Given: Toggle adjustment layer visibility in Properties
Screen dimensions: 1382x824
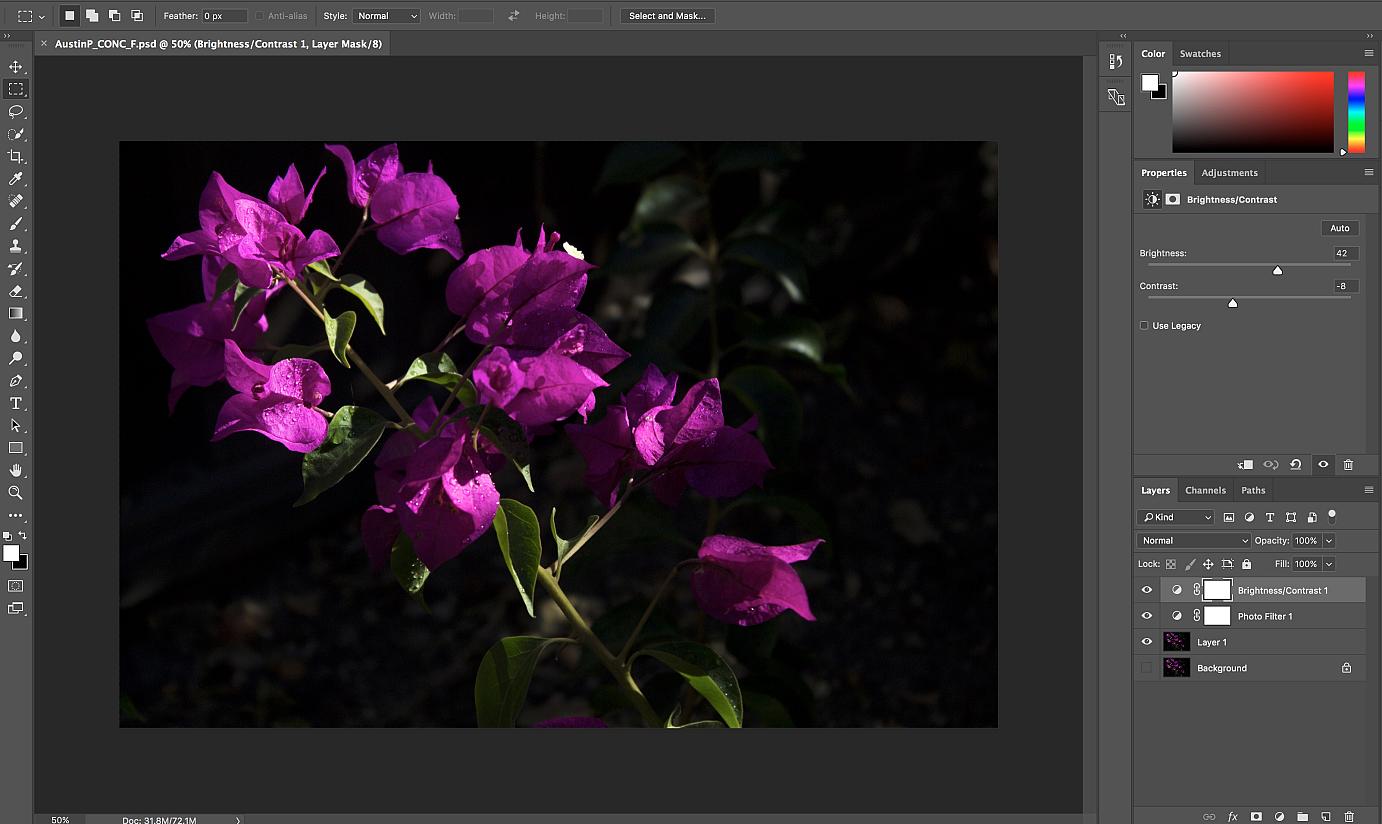Looking at the screenshot, I should coord(1323,464).
